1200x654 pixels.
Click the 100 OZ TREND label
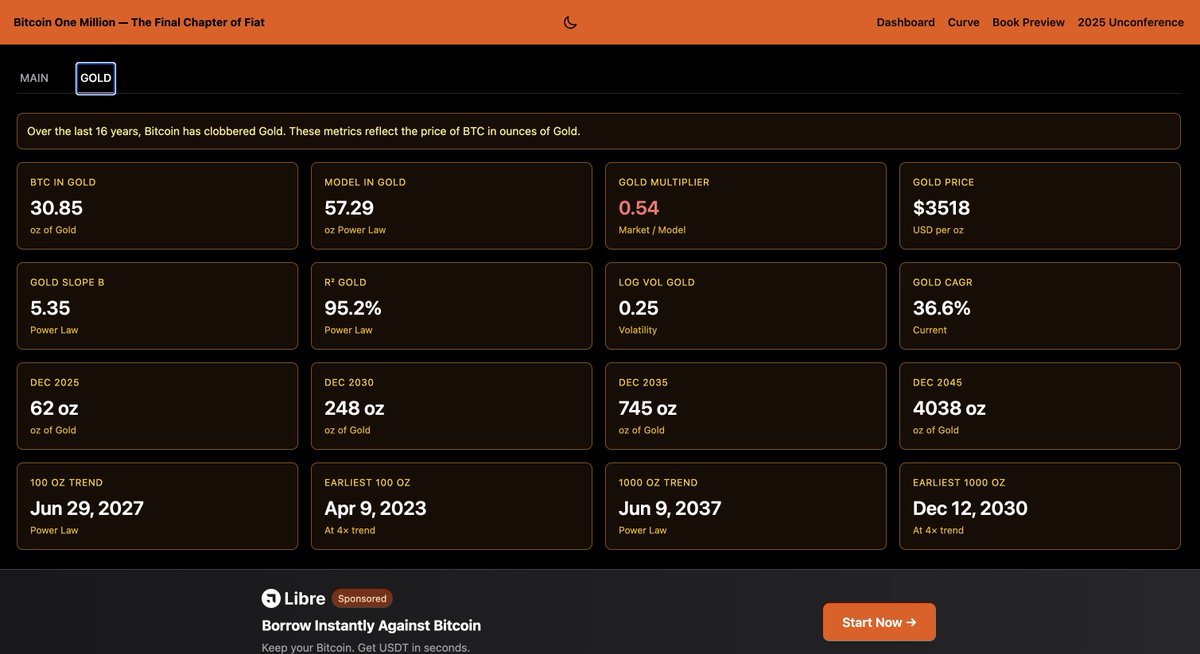pos(66,482)
